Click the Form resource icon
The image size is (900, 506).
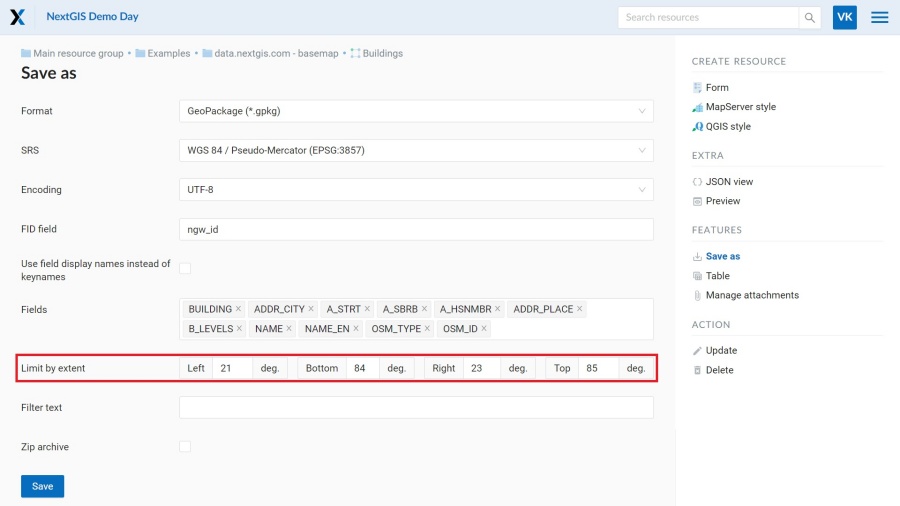tap(697, 87)
